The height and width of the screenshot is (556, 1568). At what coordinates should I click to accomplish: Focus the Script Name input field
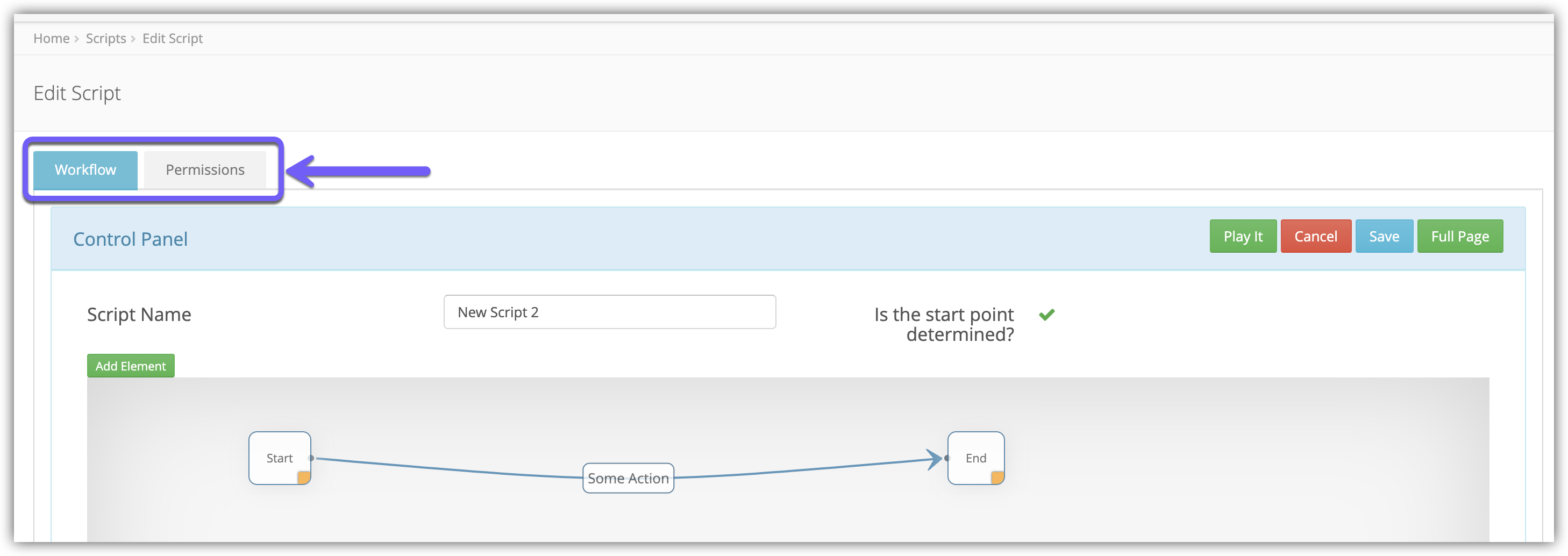[x=609, y=312]
